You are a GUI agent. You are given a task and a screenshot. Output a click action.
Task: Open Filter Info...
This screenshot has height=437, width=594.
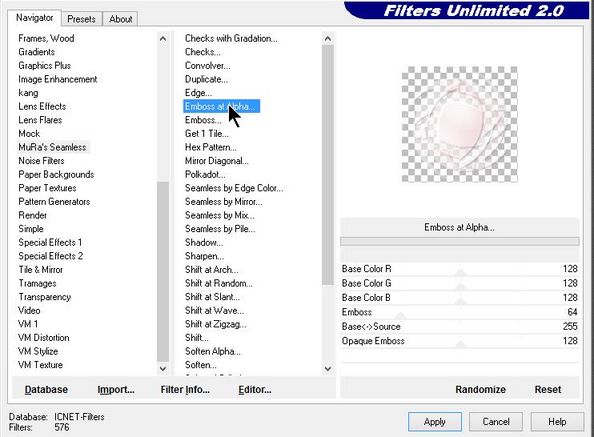185,389
